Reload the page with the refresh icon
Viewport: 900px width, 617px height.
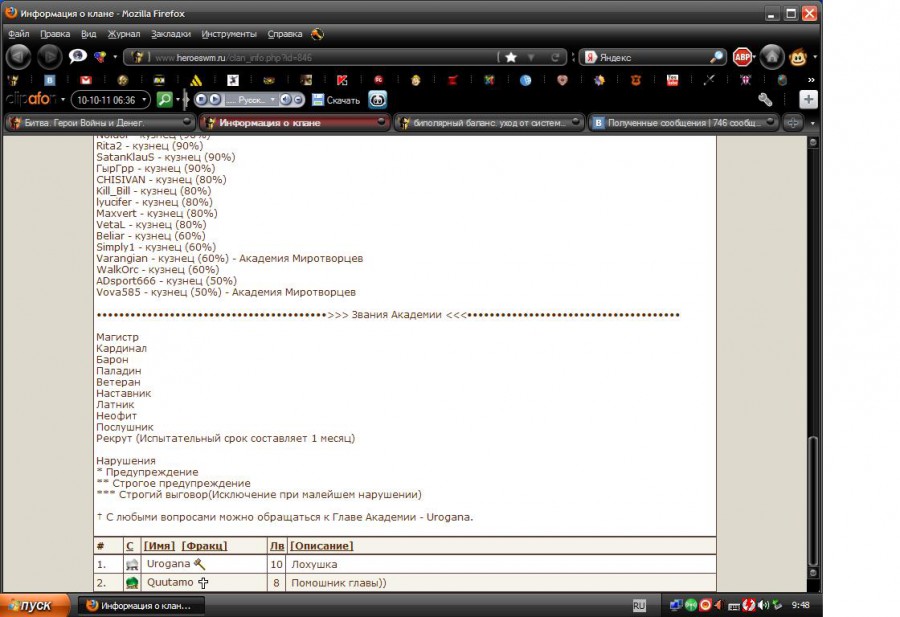point(555,57)
